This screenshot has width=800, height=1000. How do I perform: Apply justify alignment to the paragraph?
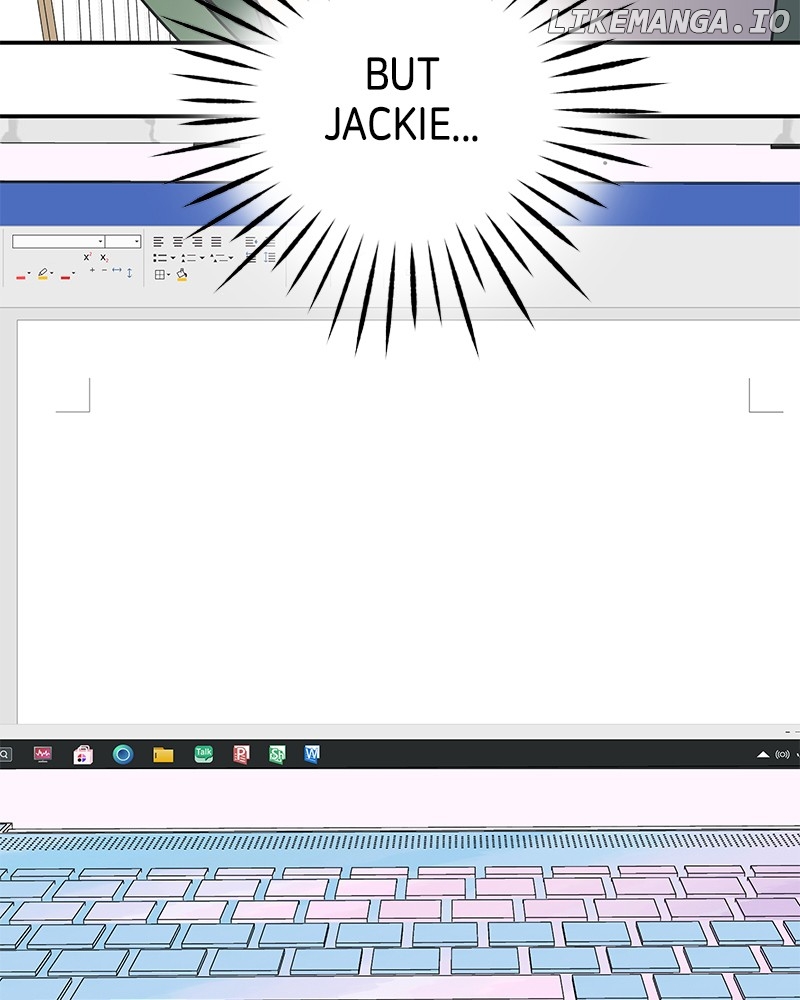[x=216, y=242]
